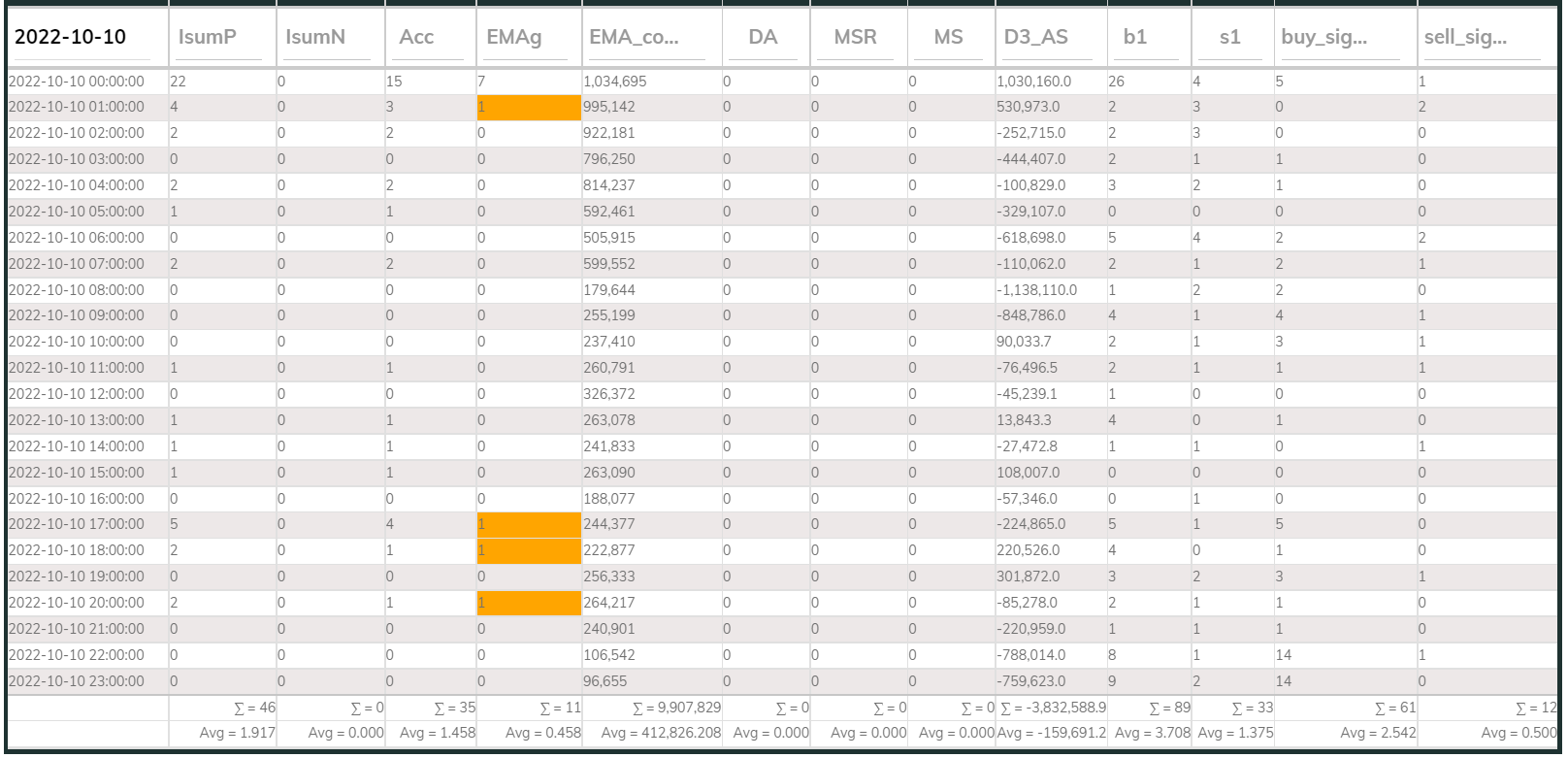The image size is (1568, 758).
Task: Click orange EMAg cell in 17:00:00 row
Action: click(529, 524)
